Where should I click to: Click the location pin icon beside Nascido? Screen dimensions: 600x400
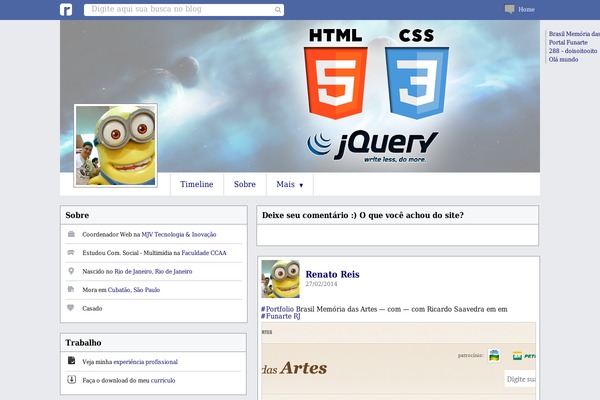pos(71,271)
